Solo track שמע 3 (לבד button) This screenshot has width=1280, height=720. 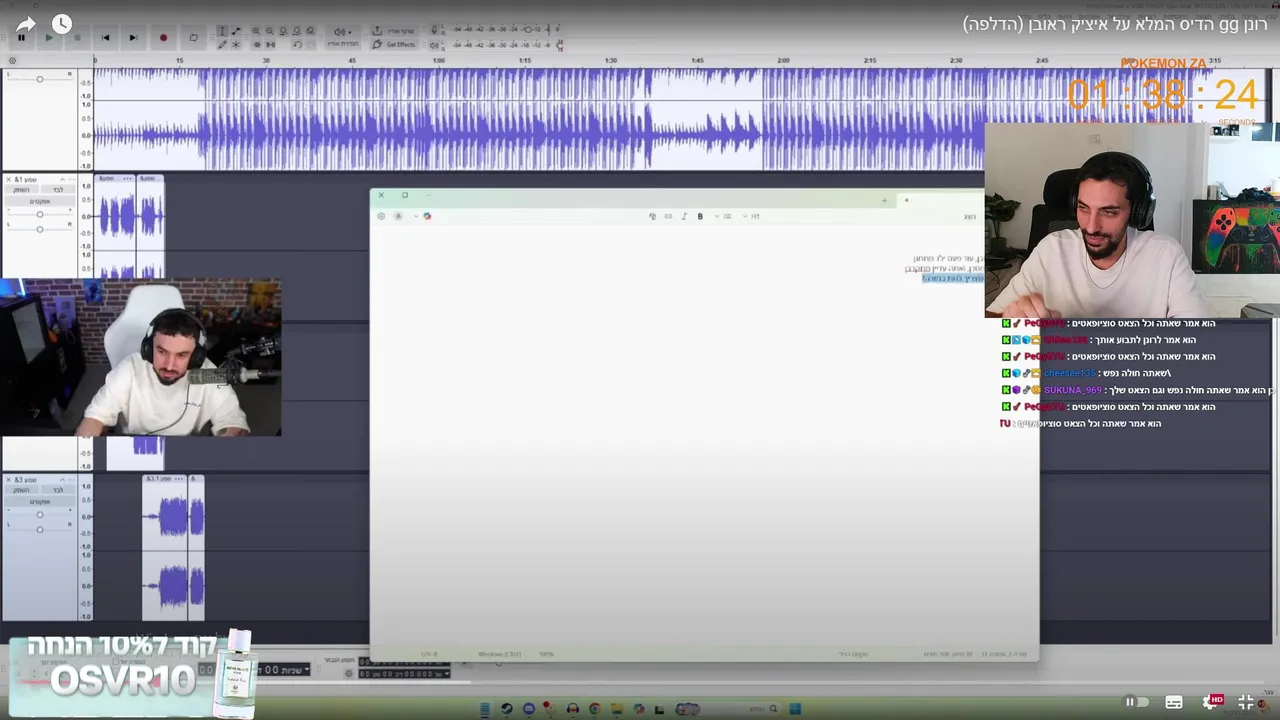click(x=58, y=490)
